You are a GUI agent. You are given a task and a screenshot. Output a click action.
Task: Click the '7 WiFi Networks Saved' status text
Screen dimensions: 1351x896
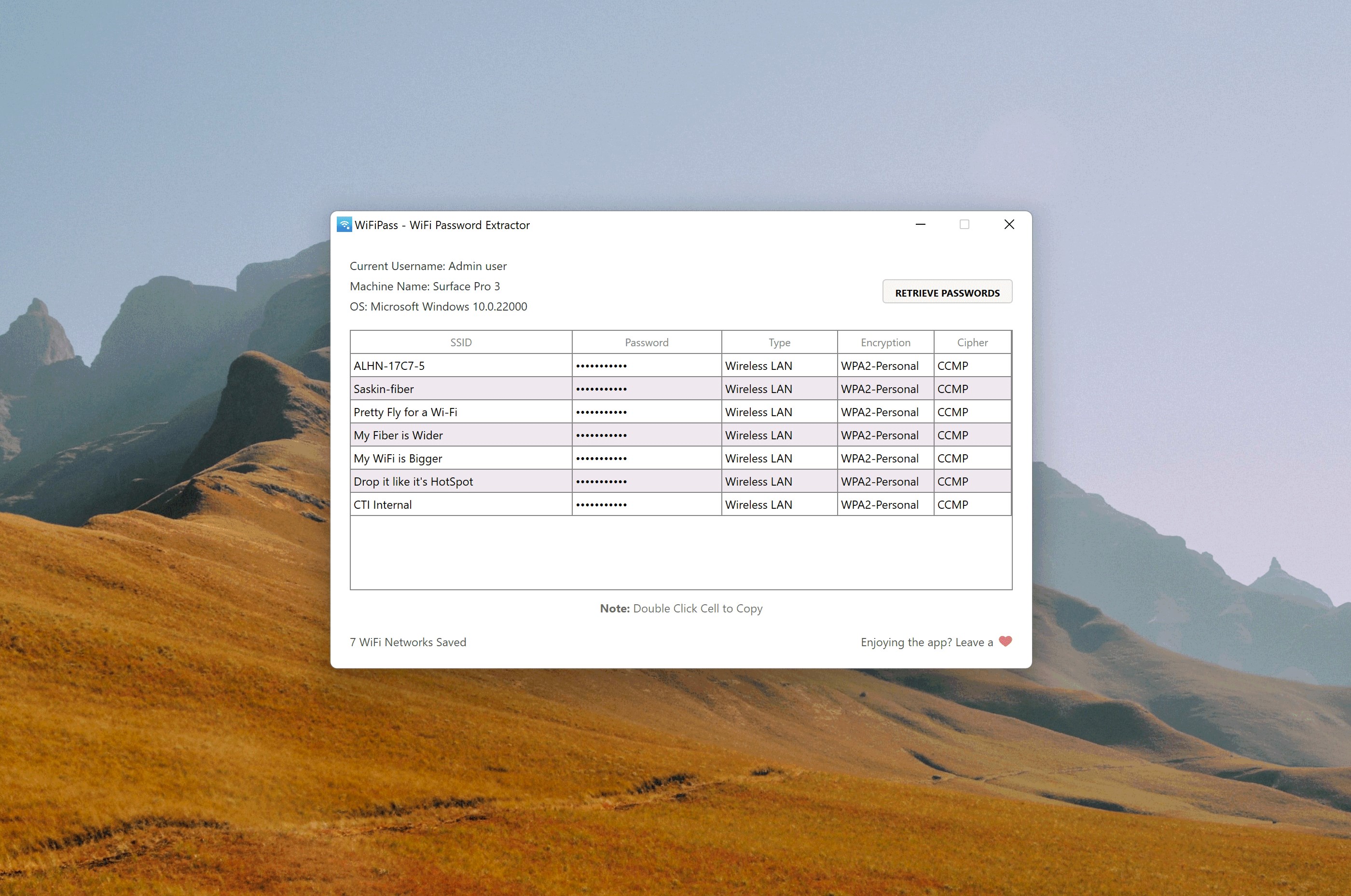click(x=408, y=642)
